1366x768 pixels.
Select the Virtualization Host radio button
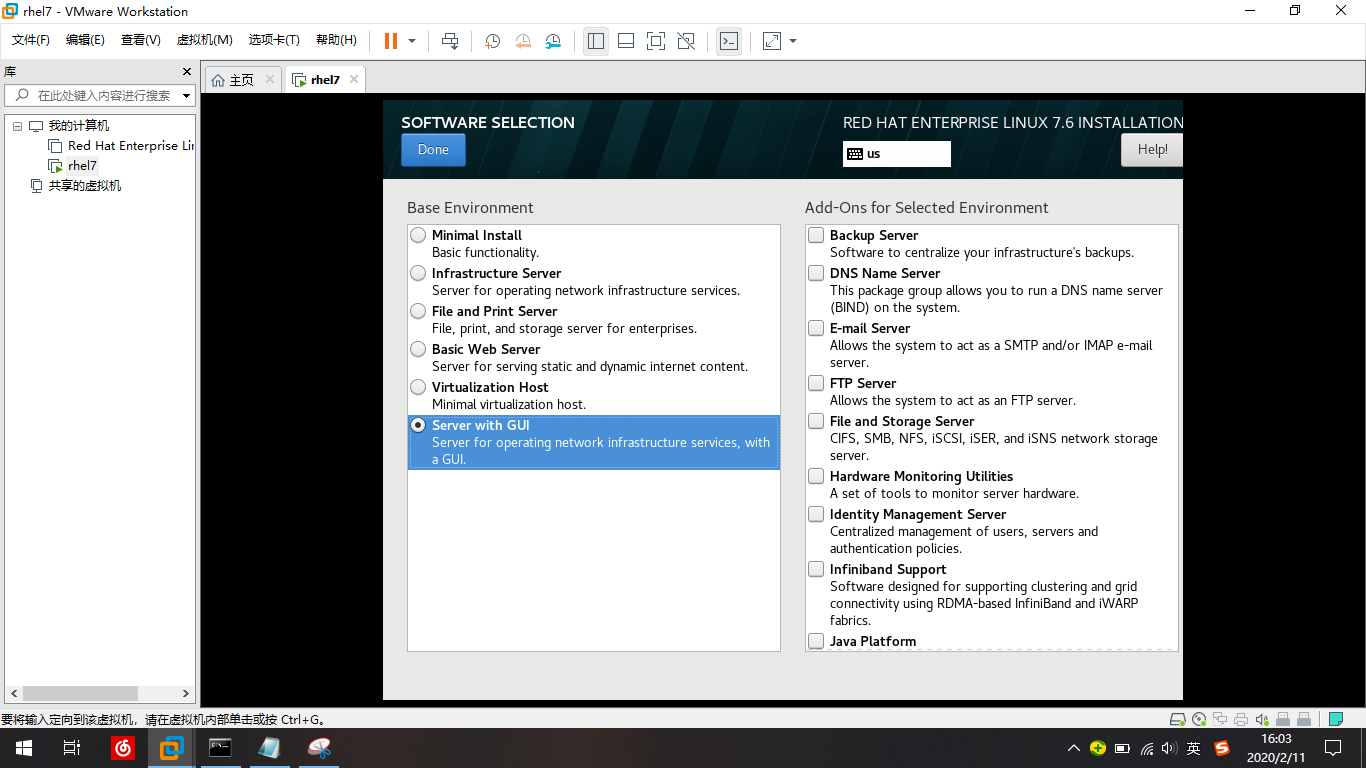coord(418,387)
